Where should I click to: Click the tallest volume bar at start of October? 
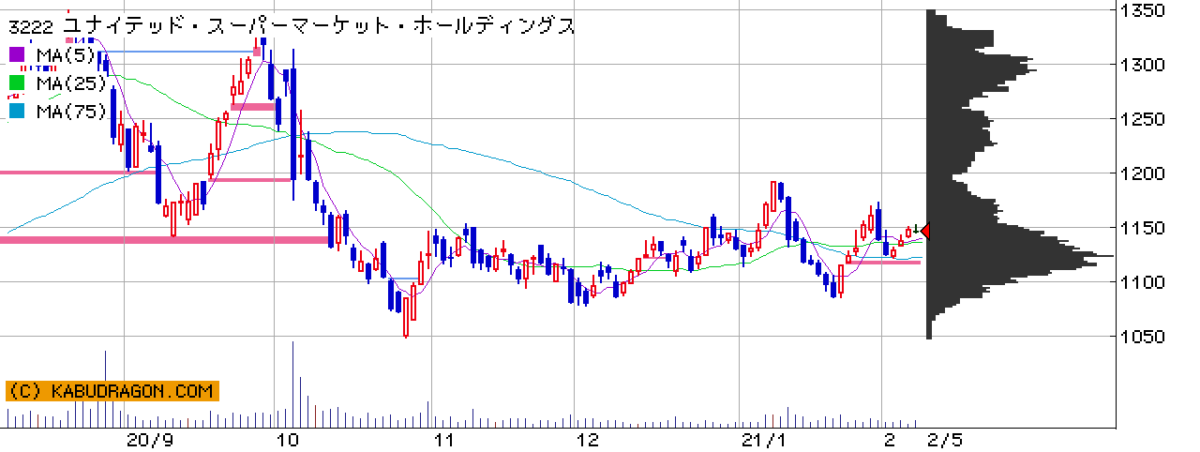(293, 385)
